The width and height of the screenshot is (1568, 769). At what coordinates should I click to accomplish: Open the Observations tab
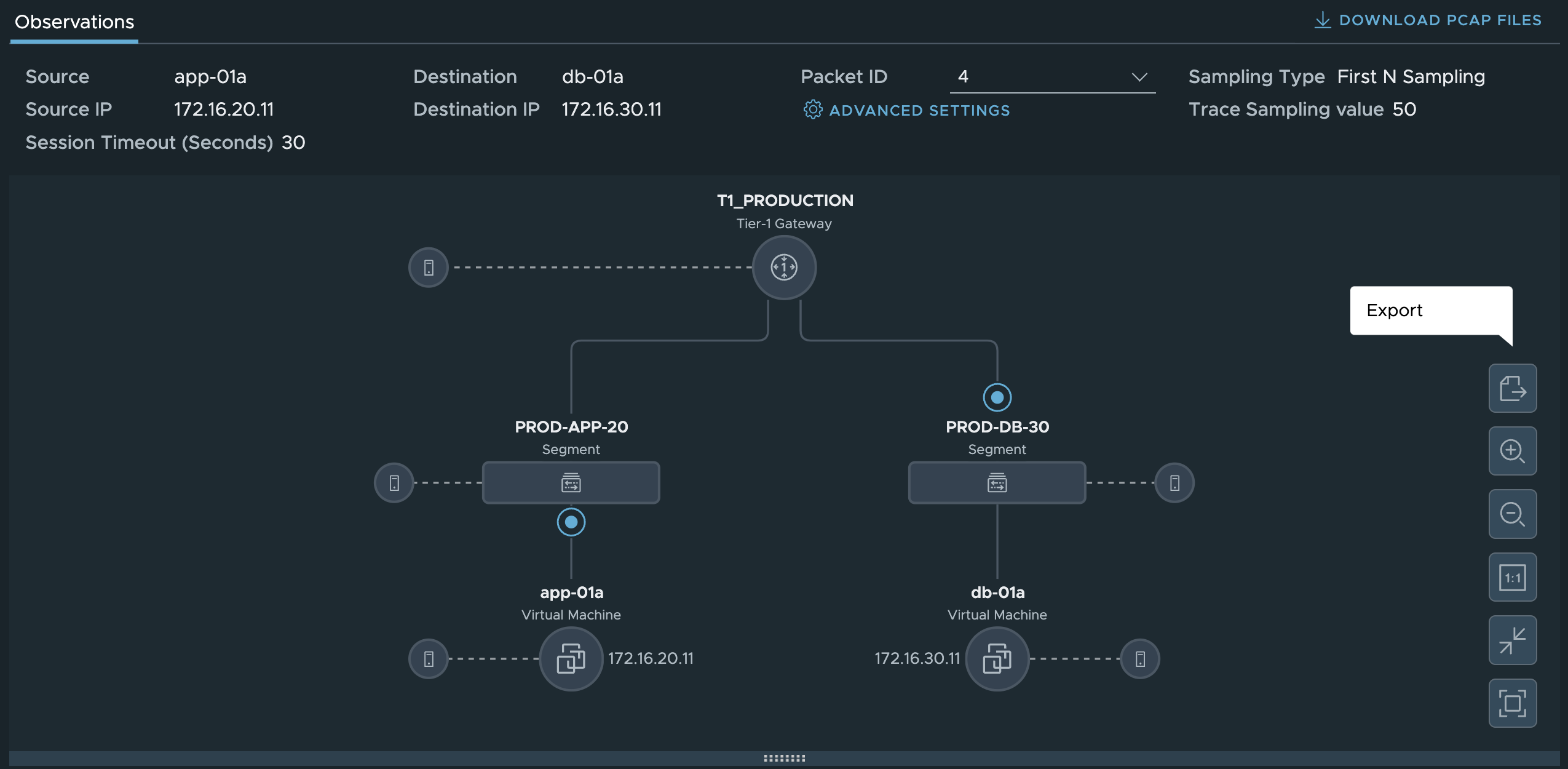[74, 22]
